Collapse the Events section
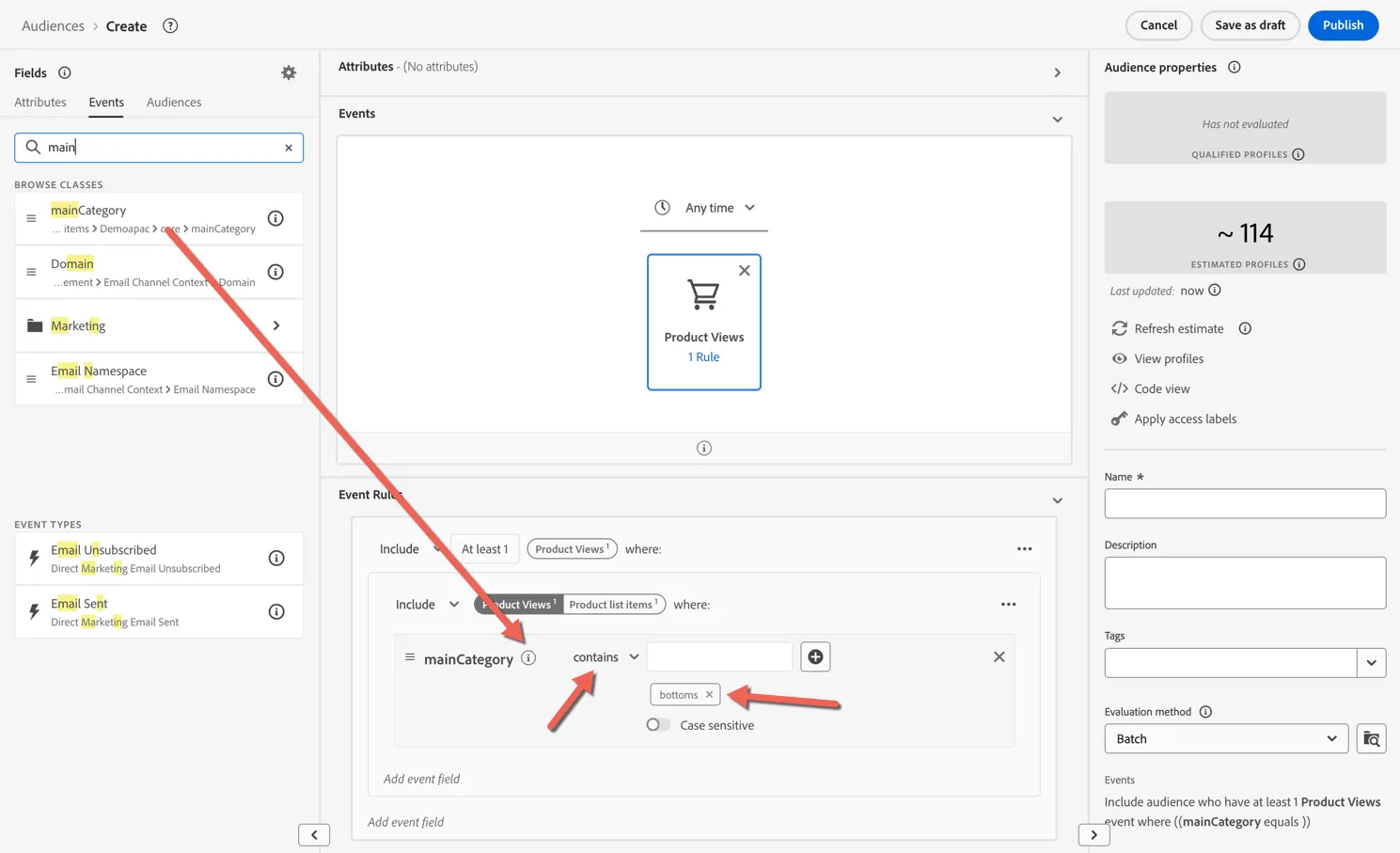The width and height of the screenshot is (1400, 853). (1058, 119)
